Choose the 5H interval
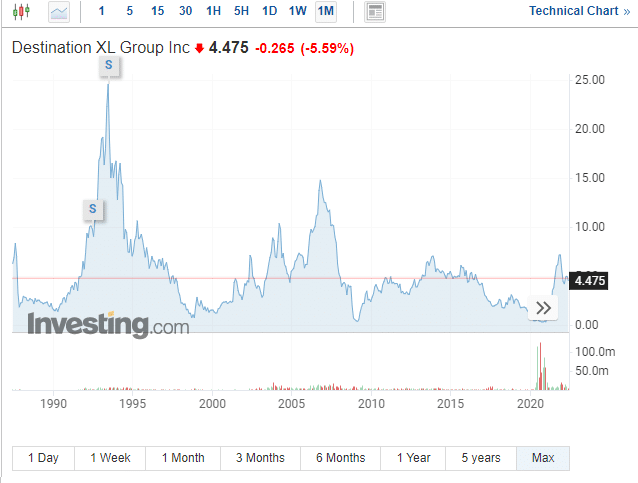This screenshot has height=483, width=638. [x=241, y=11]
